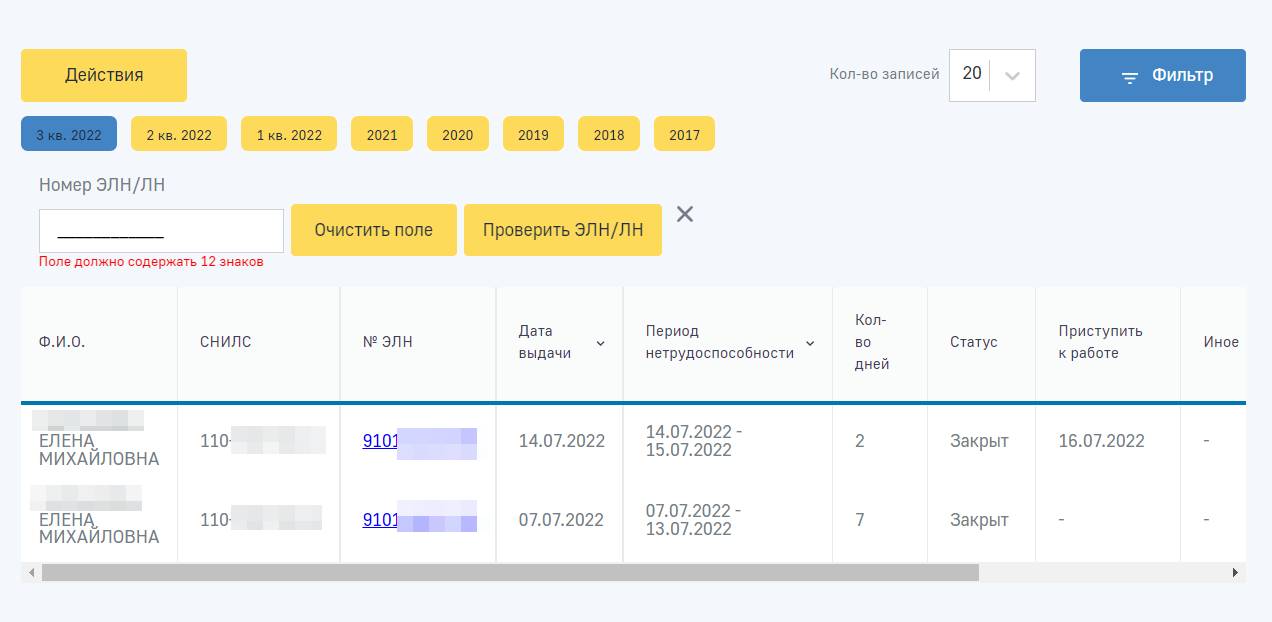Show records for year 2020
Screen dimensions: 1272x622
pos(458,135)
